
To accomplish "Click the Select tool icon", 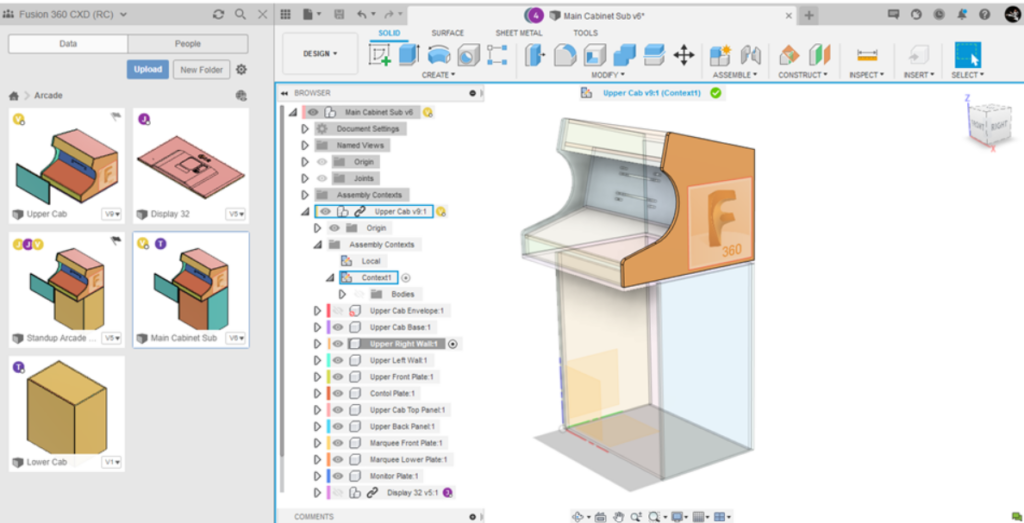I will coord(968,55).
